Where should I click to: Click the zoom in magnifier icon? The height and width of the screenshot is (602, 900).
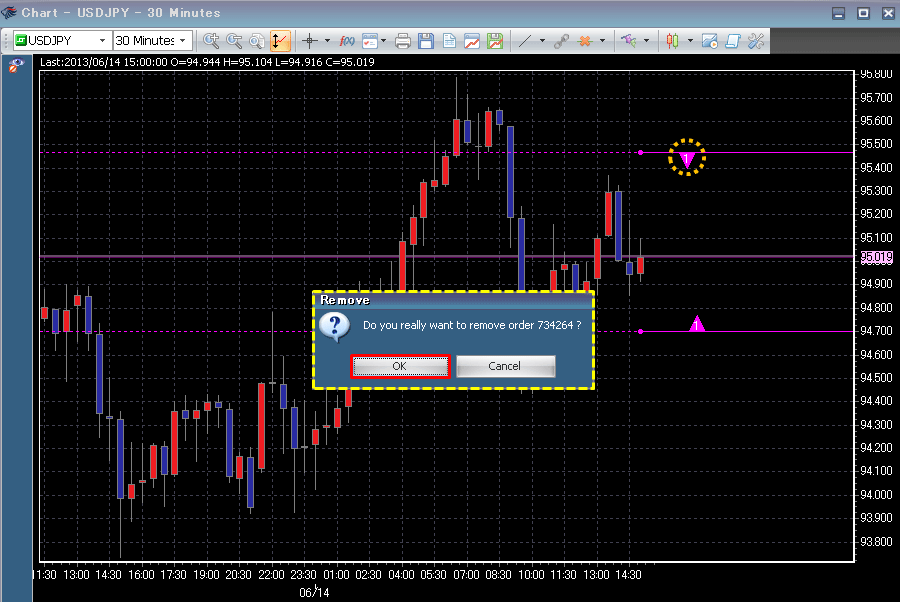pyautogui.click(x=211, y=41)
